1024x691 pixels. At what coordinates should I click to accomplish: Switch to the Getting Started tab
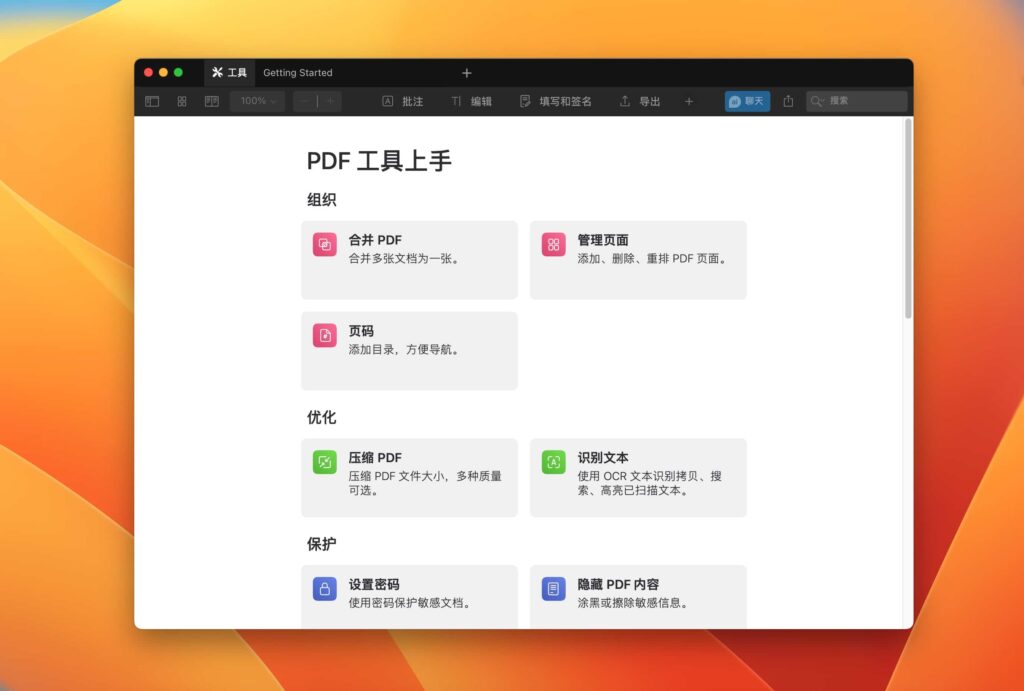pos(298,72)
